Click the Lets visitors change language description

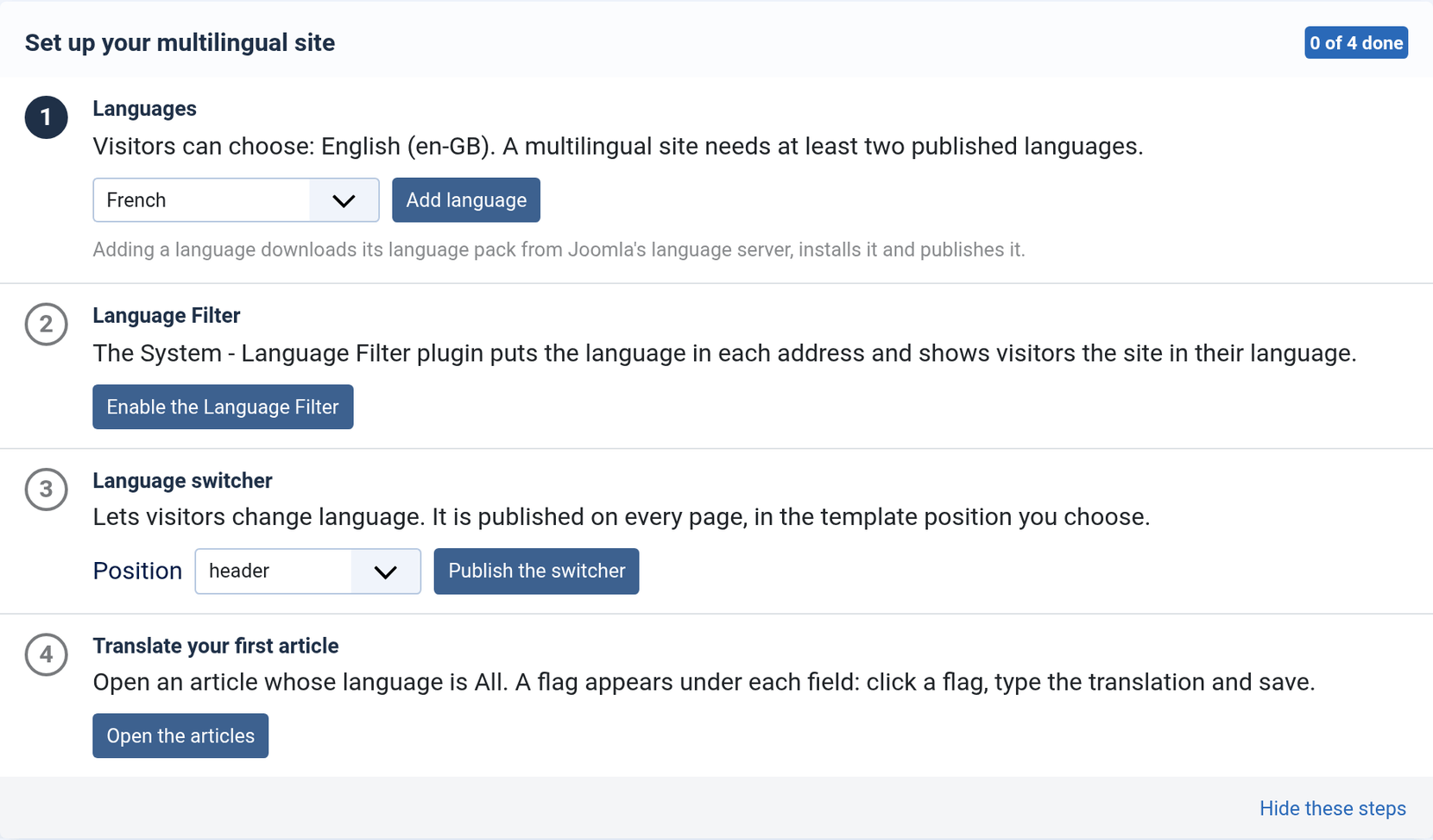(622, 517)
